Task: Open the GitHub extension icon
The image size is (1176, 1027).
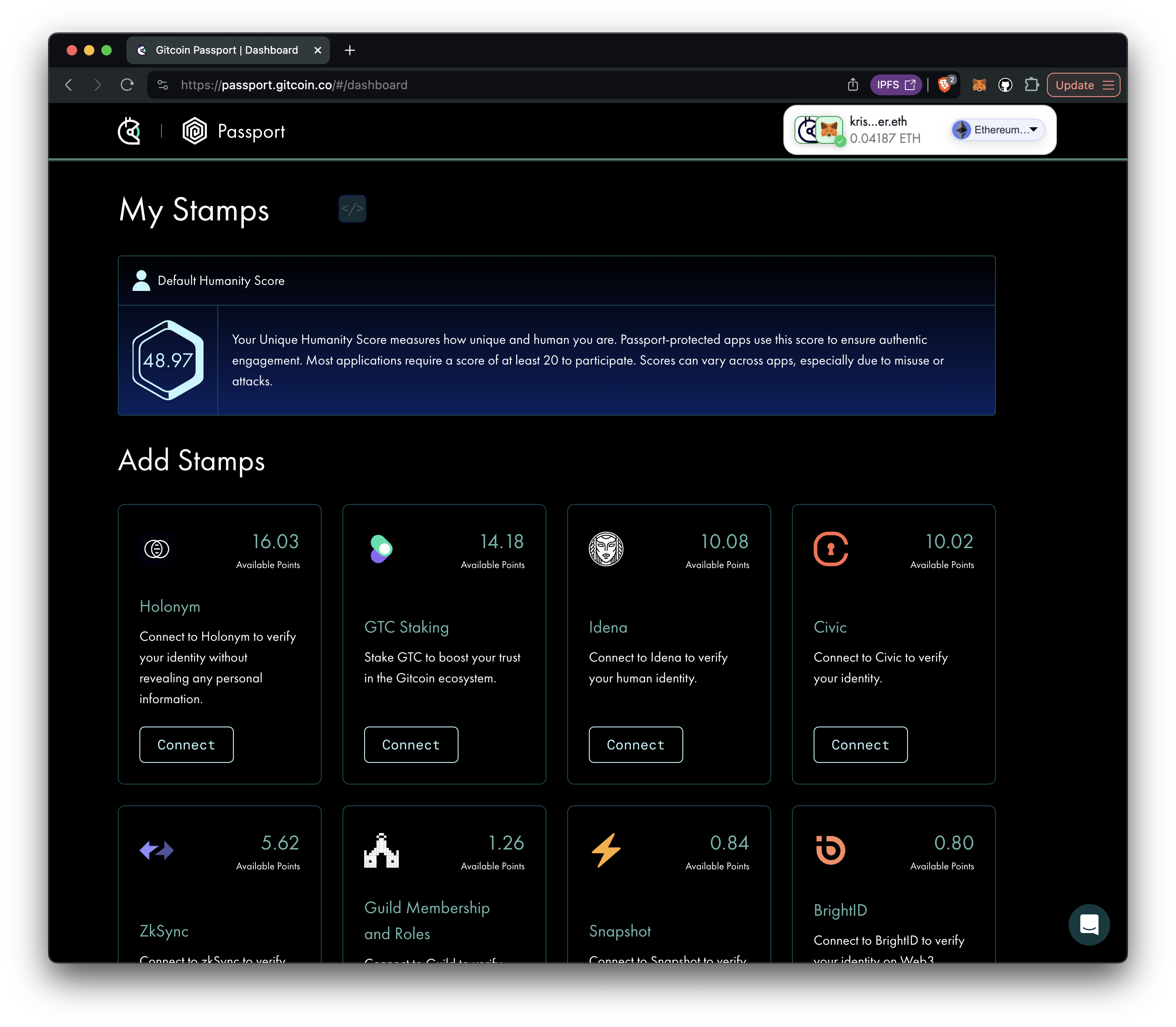Action: tap(1005, 85)
